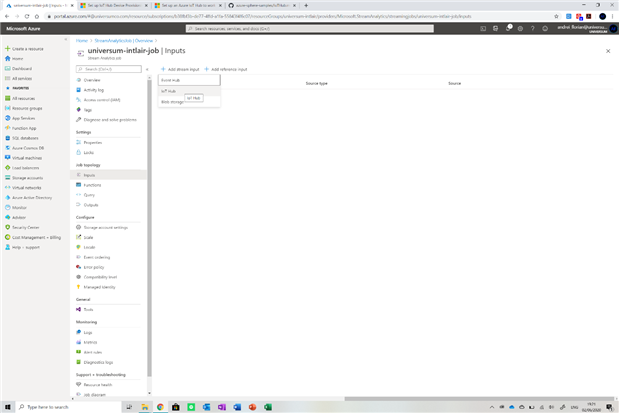Open the Cloud Shell icon in top bar
Image resolution: width=619 pixels, height=413 pixels.
483,28
